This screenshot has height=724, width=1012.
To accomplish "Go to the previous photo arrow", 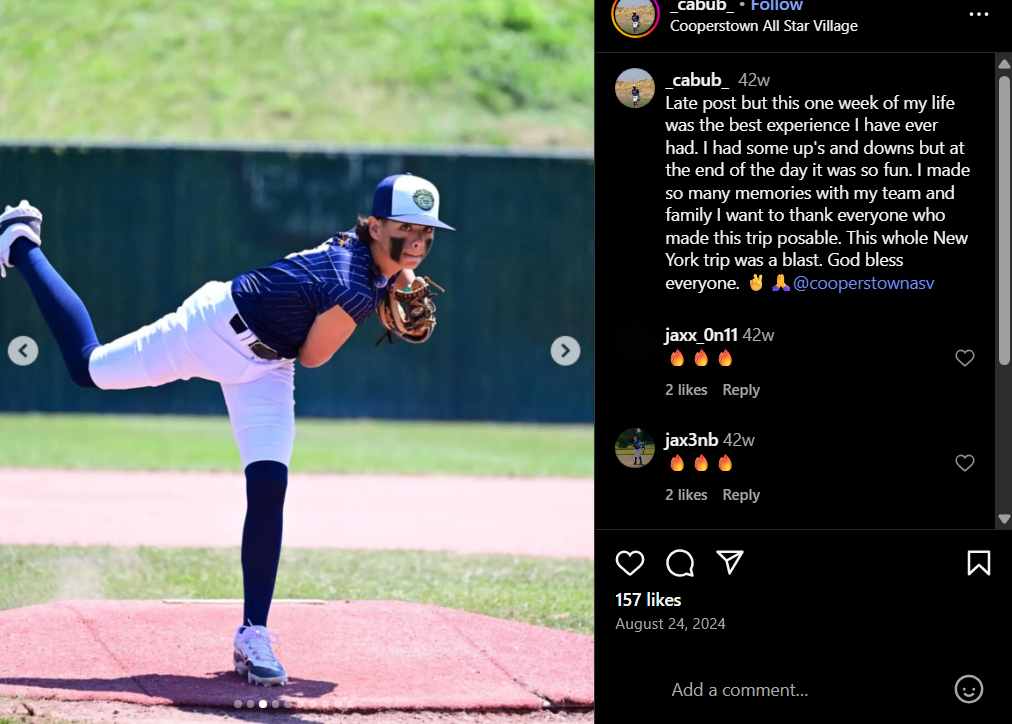I will (23, 350).
